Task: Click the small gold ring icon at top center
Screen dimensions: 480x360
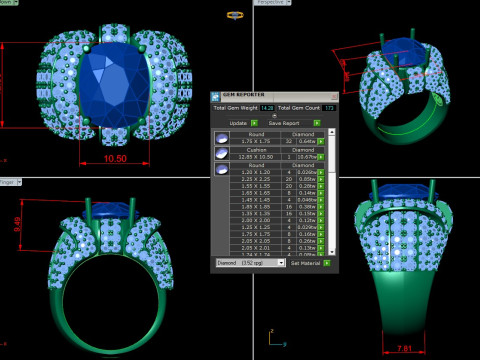Action: pyautogui.click(x=235, y=15)
